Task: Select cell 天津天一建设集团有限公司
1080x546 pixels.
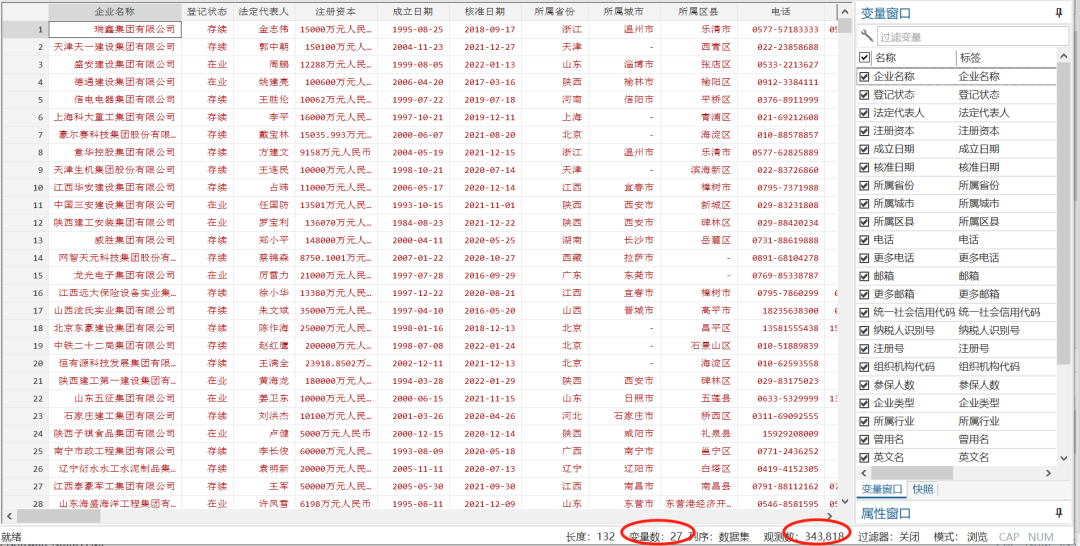Action: click(x=115, y=47)
